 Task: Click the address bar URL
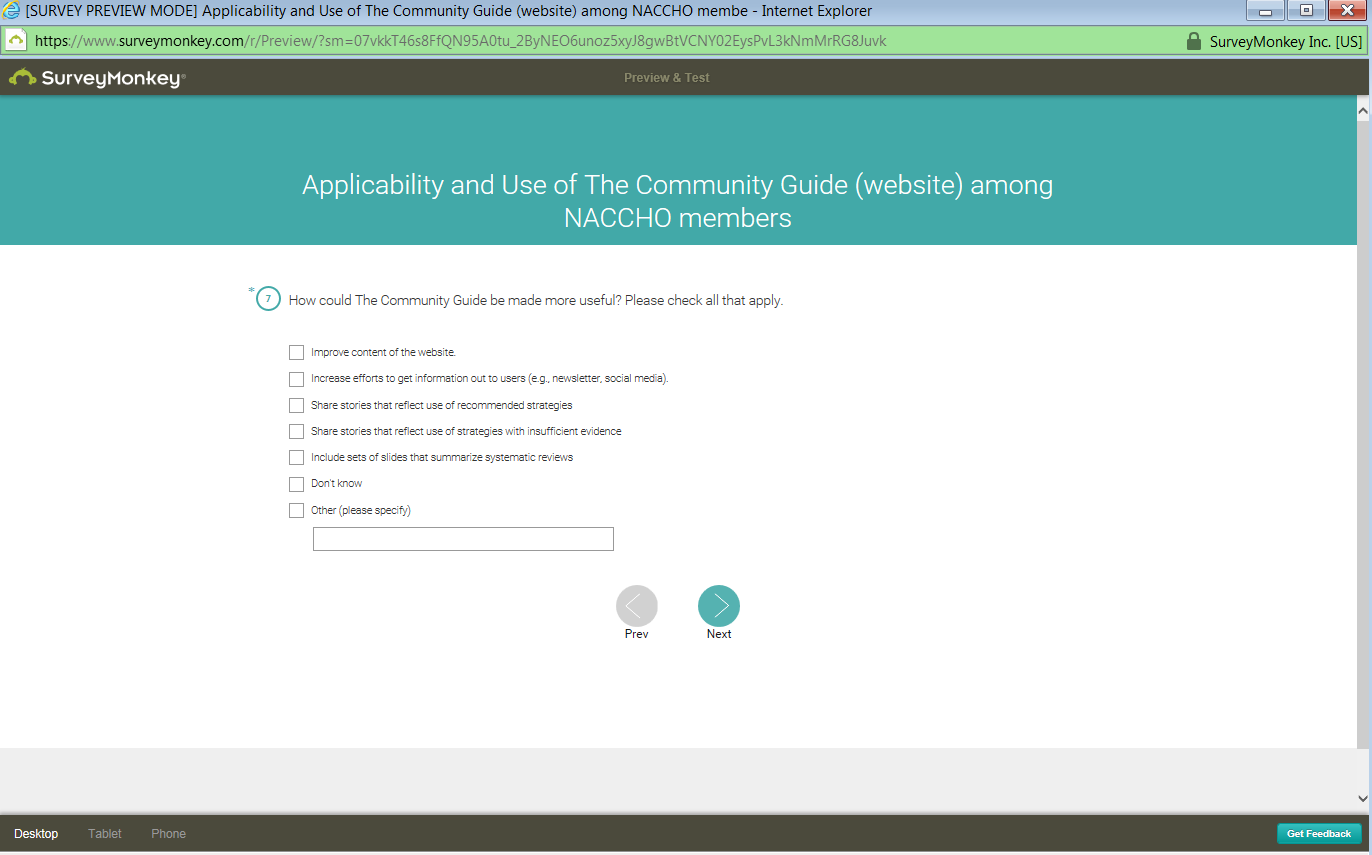tap(460, 41)
